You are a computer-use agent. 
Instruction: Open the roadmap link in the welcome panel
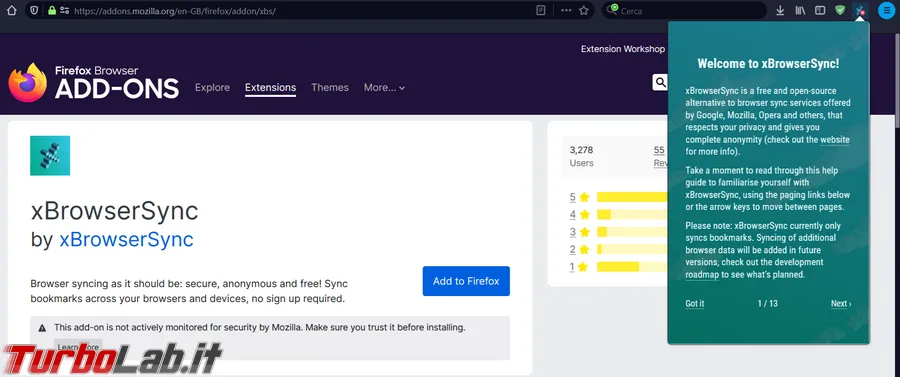[x=703, y=275]
